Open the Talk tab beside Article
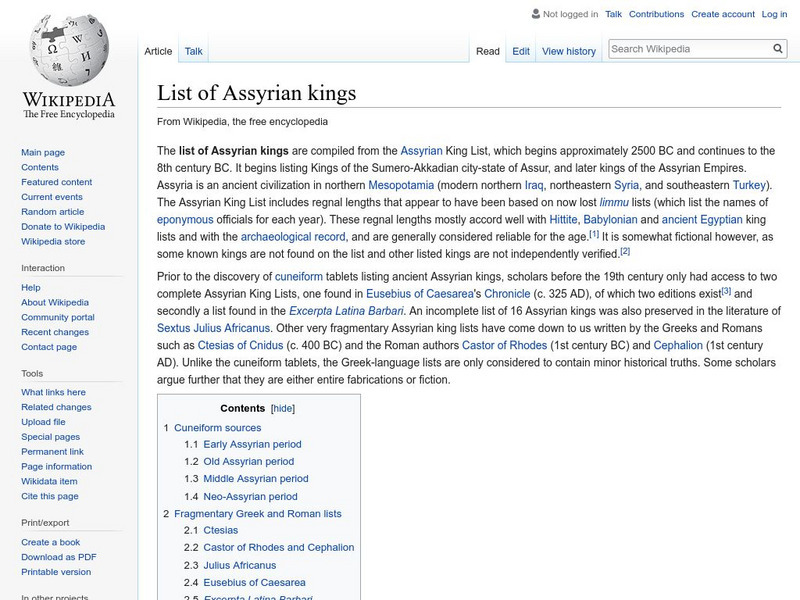 193,51
